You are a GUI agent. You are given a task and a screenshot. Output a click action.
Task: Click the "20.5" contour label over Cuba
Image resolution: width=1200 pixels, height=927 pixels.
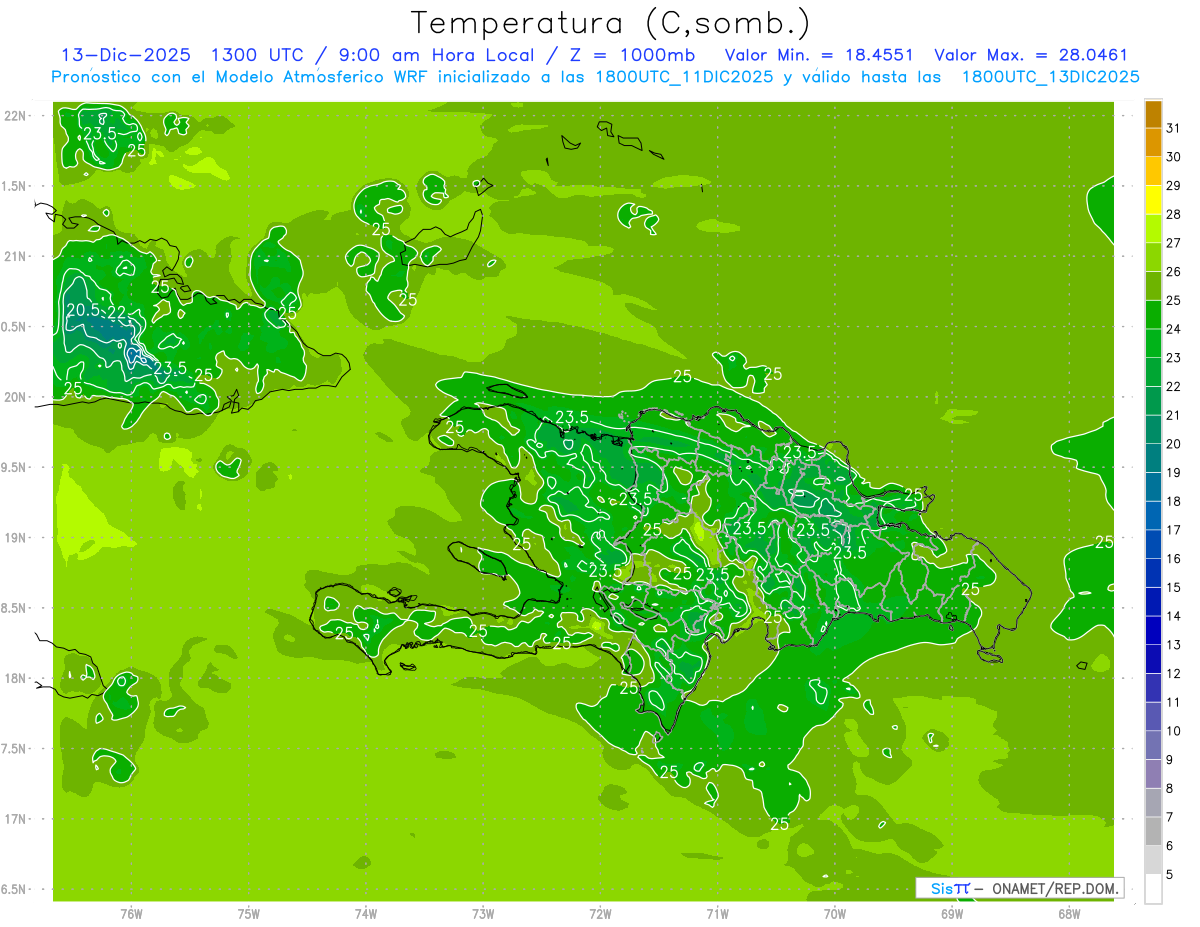(x=84, y=310)
